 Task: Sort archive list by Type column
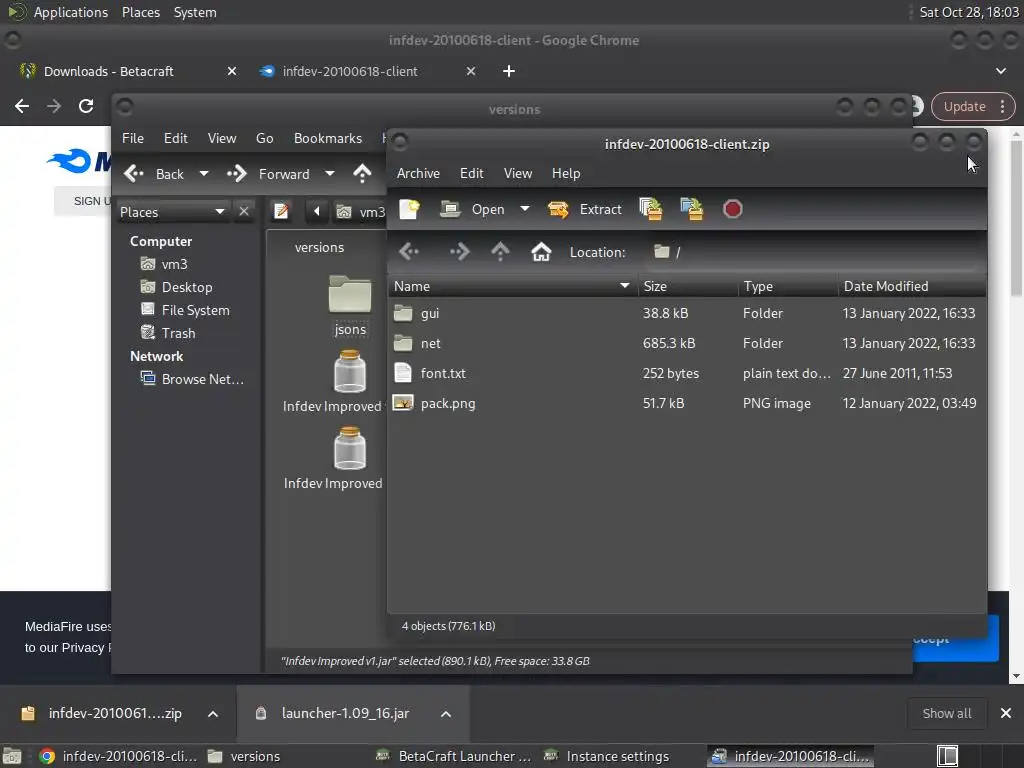[788, 286]
